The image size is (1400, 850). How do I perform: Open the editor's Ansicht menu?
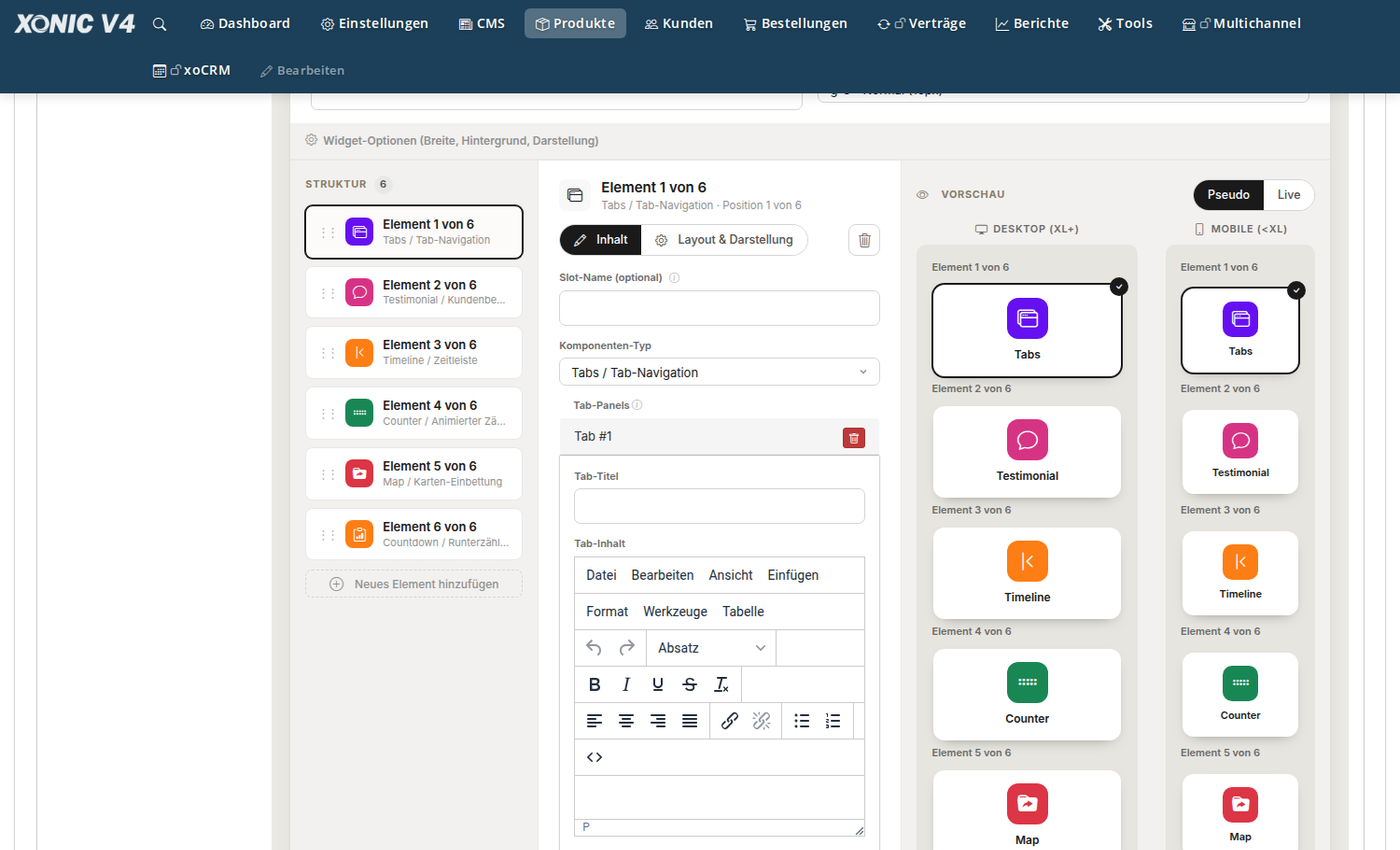pos(731,575)
